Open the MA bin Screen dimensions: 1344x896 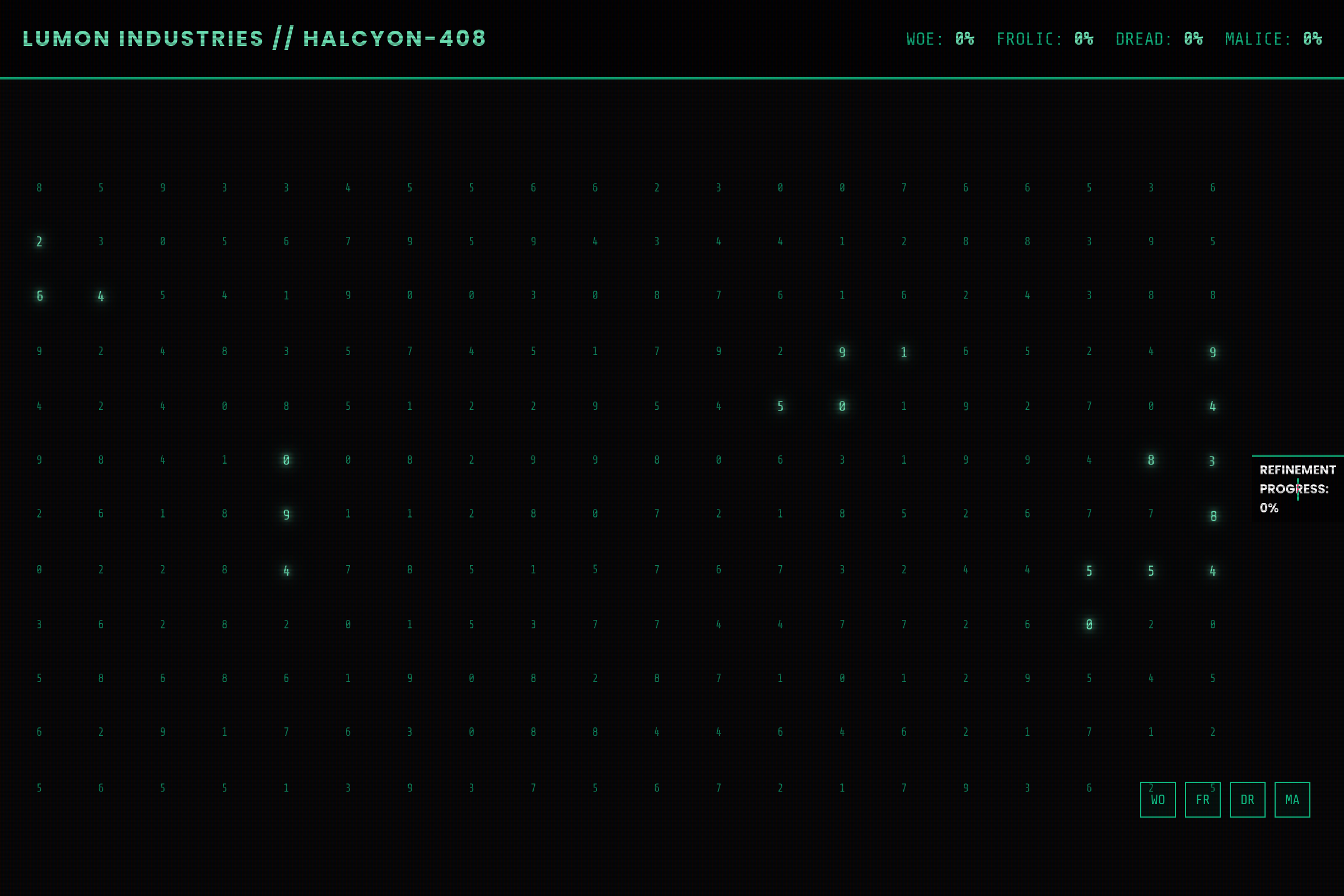[1292, 800]
